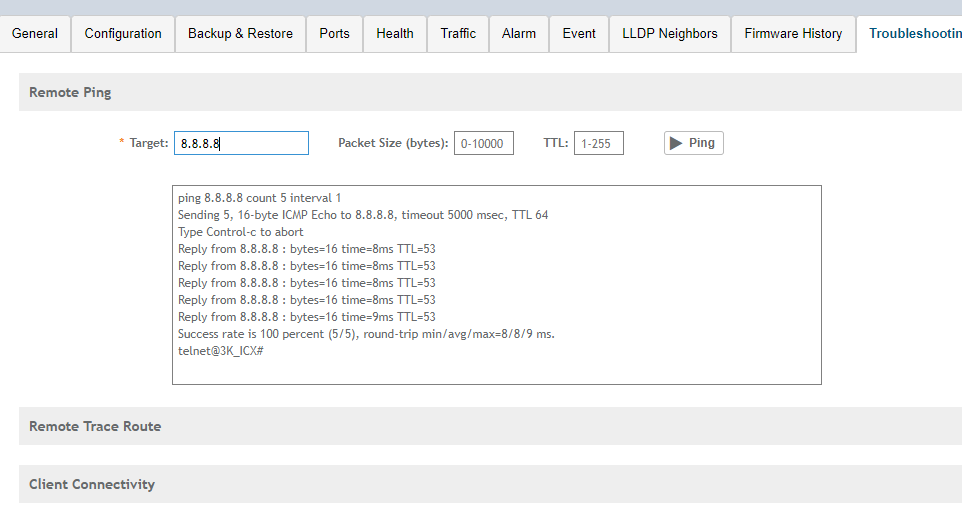
Task: Expand the Client Connectivity section
Action: click(x=92, y=484)
